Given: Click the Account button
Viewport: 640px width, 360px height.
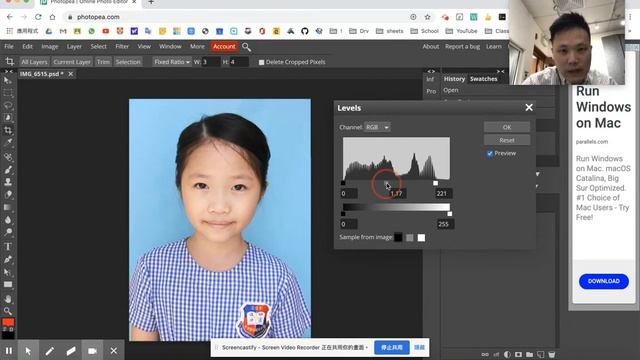Looking at the screenshot, I should click(x=224, y=47).
